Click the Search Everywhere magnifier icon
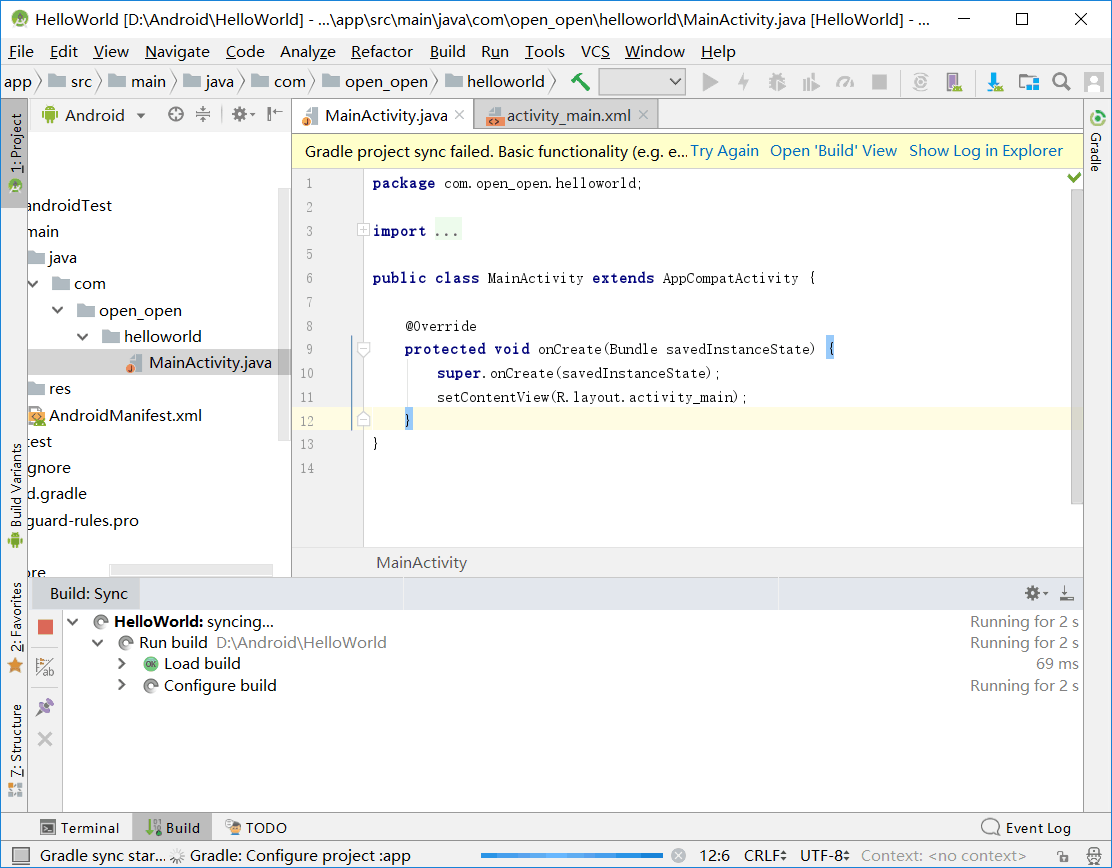Image resolution: width=1112 pixels, height=868 pixels. [x=1061, y=82]
